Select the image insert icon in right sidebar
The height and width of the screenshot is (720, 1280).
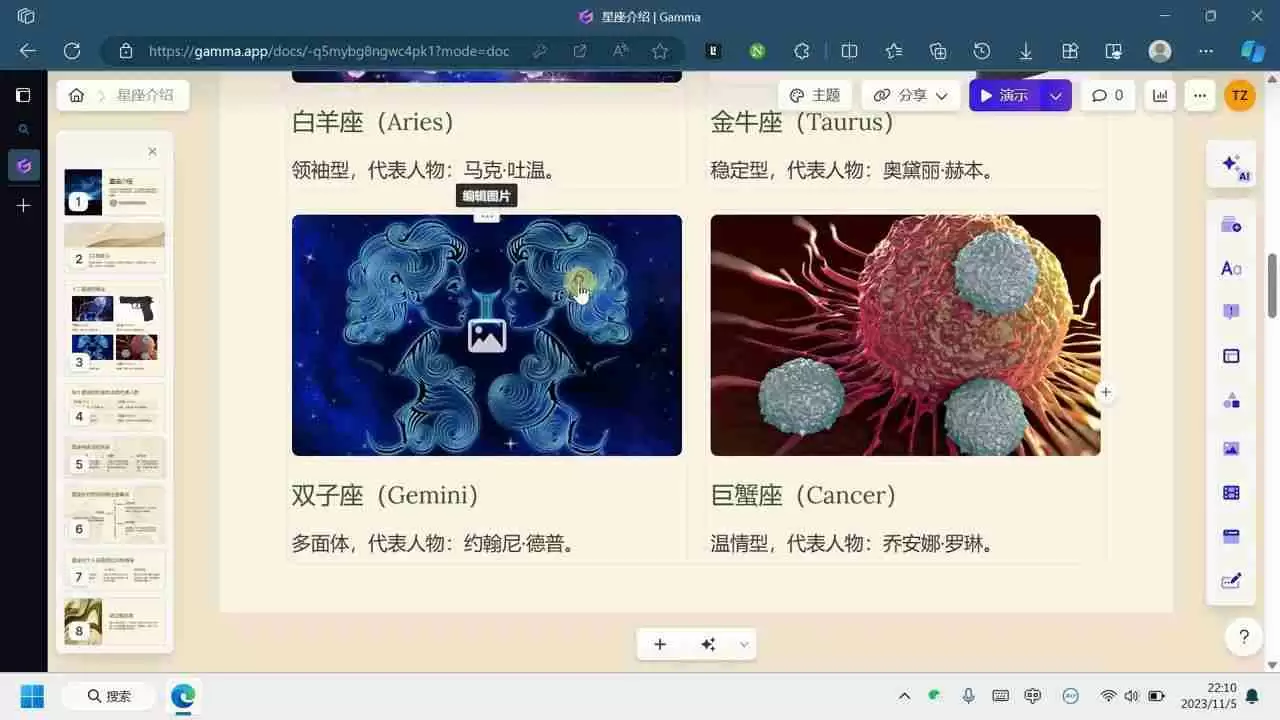coord(1230,448)
